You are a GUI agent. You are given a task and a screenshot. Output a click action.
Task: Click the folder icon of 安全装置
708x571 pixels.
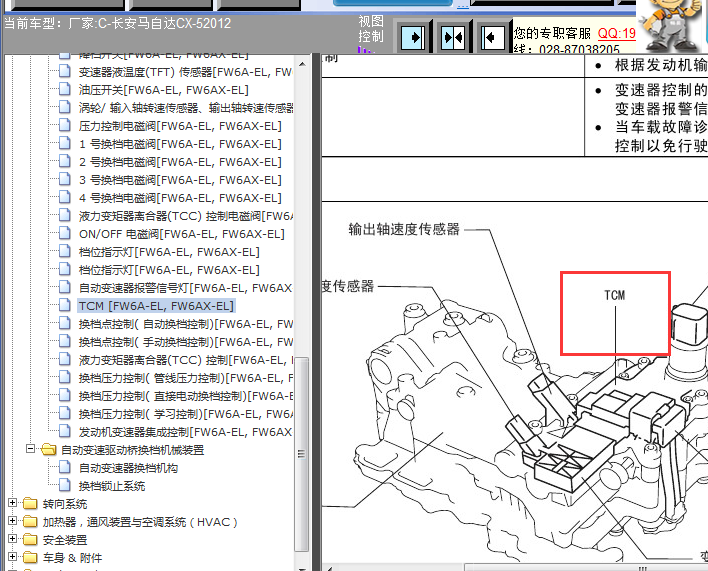click(30, 539)
